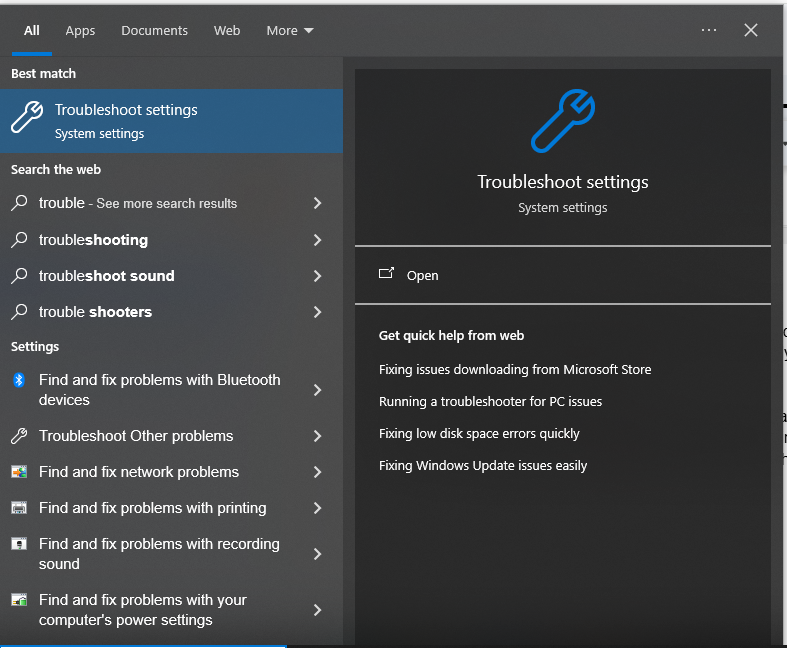Click the recording sound troubleshooter icon
Screen dimensions: 787x648
pyautogui.click(x=19, y=544)
